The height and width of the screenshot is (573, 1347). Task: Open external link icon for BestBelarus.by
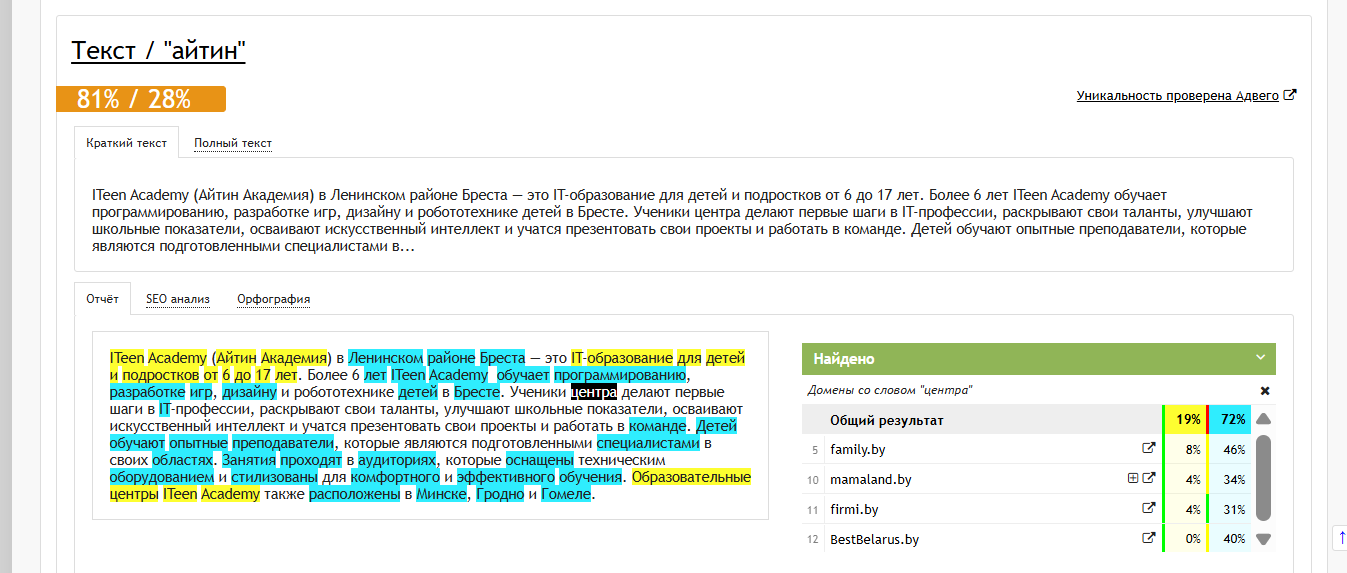(1149, 539)
